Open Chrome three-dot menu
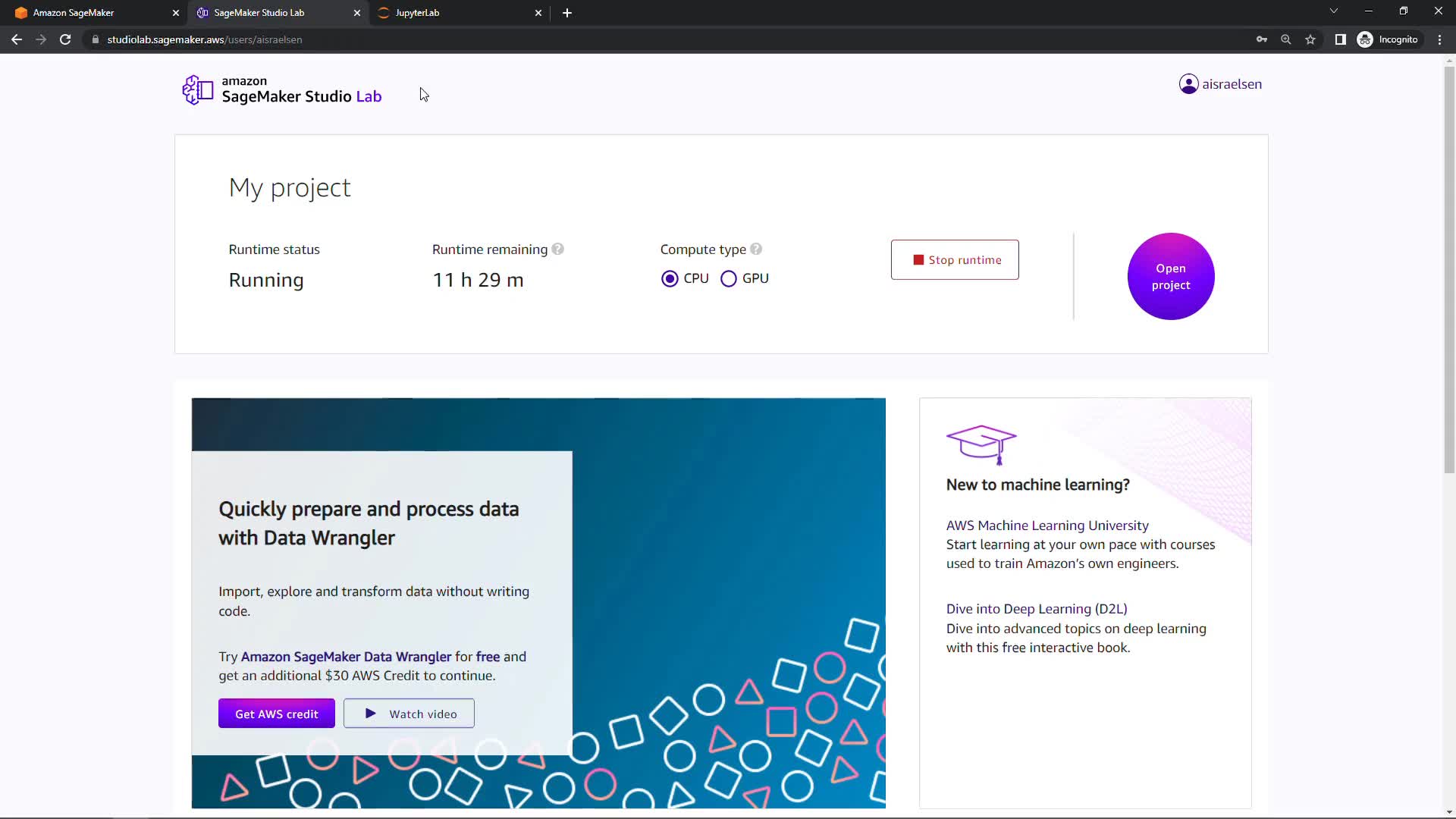Screen dimensions: 1456x819 [x=1439, y=39]
